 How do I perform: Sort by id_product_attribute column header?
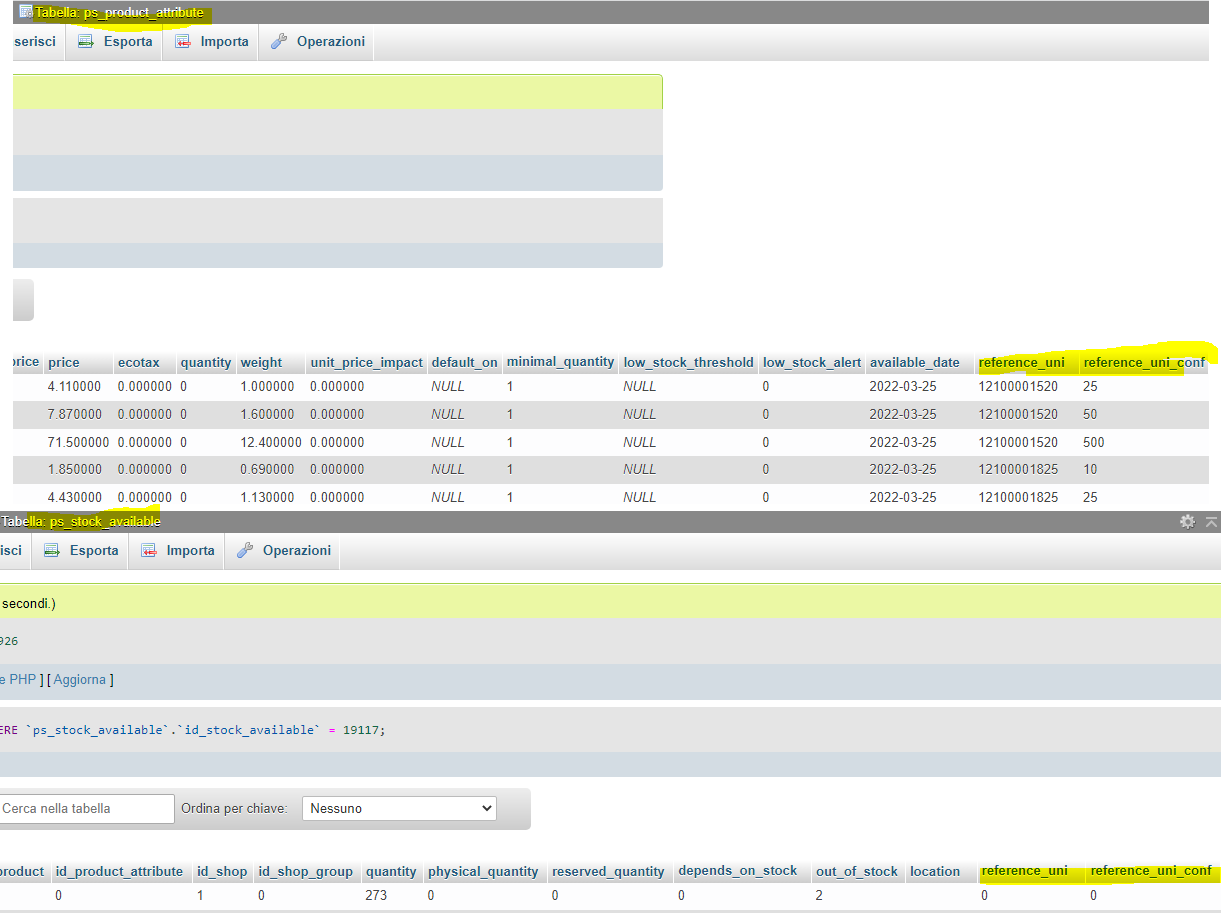click(119, 871)
